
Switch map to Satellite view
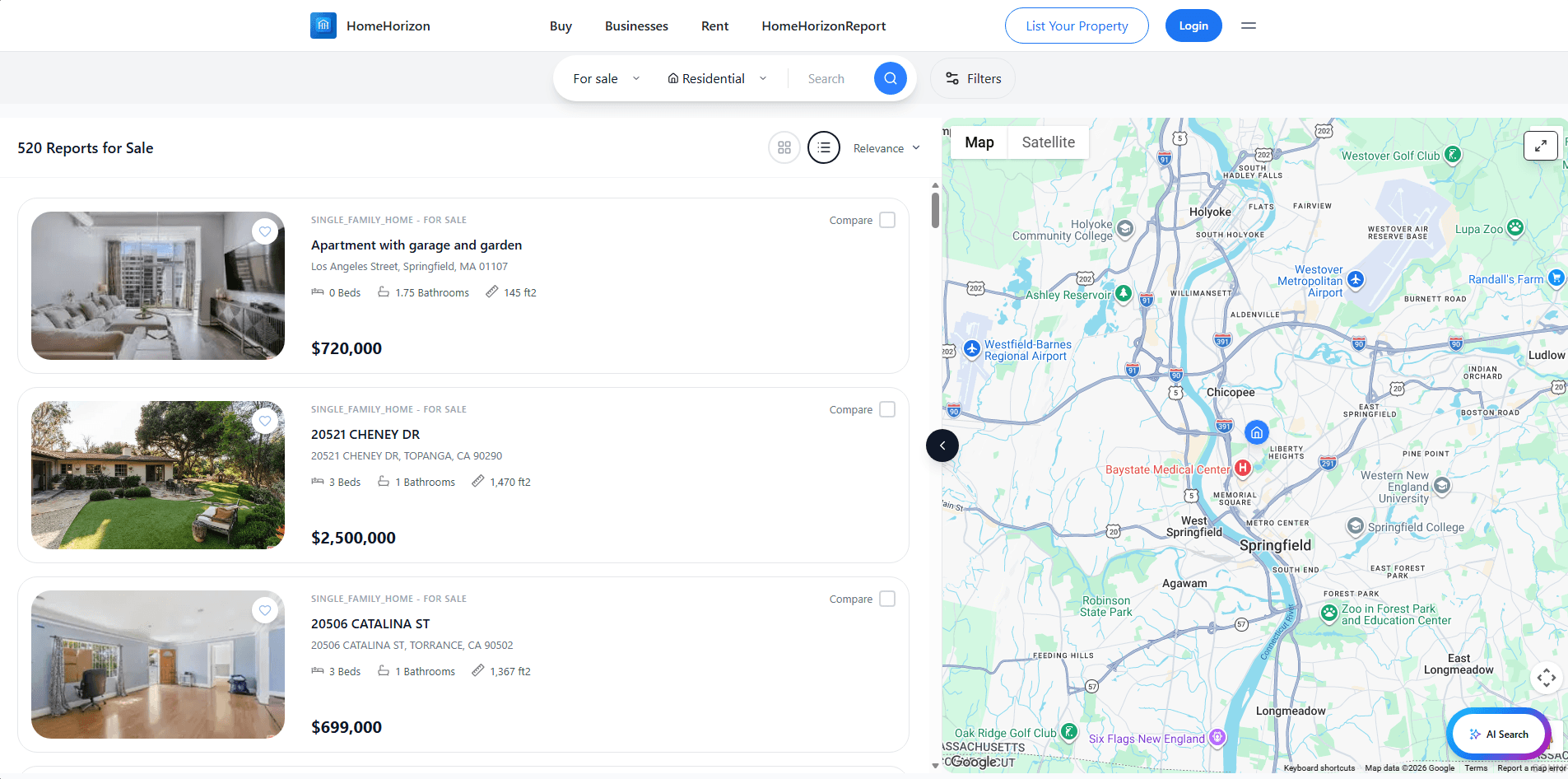click(x=1048, y=142)
